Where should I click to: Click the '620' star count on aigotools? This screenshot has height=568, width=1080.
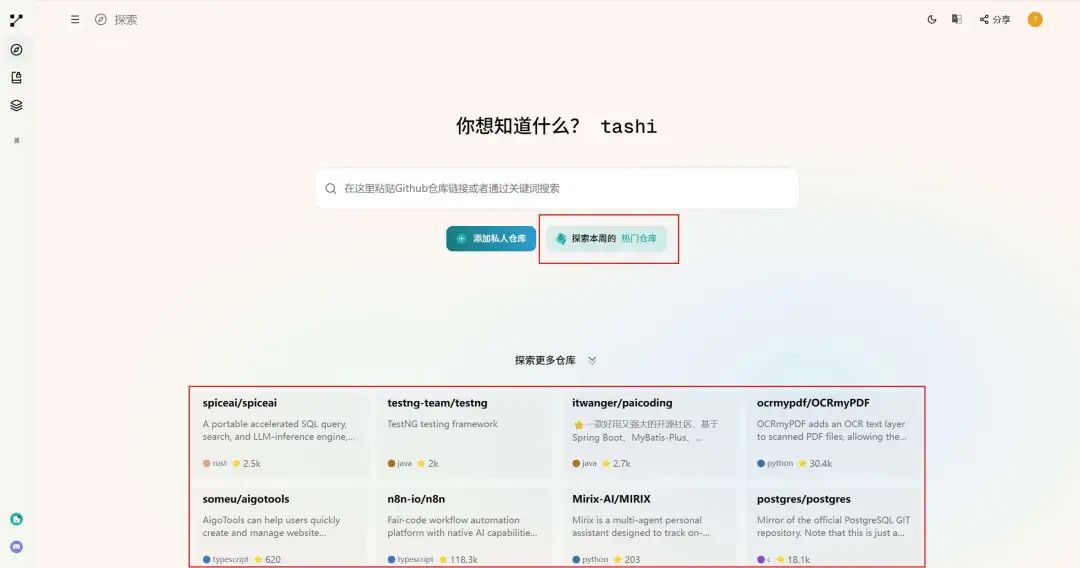(x=273, y=559)
